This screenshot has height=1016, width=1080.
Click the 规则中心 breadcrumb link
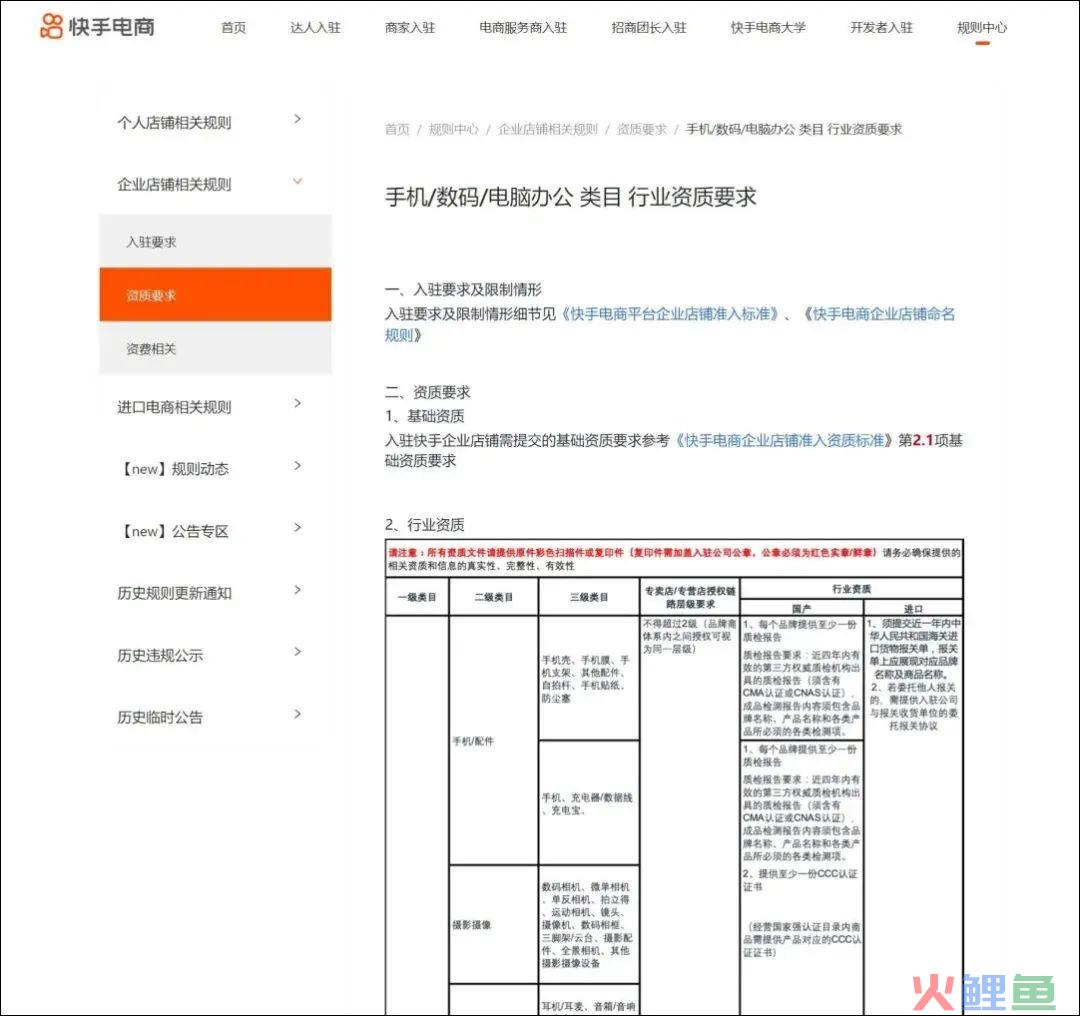pos(453,129)
